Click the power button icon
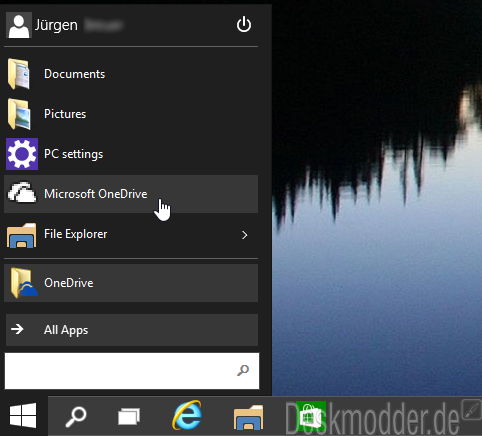482x436 pixels. 244,25
